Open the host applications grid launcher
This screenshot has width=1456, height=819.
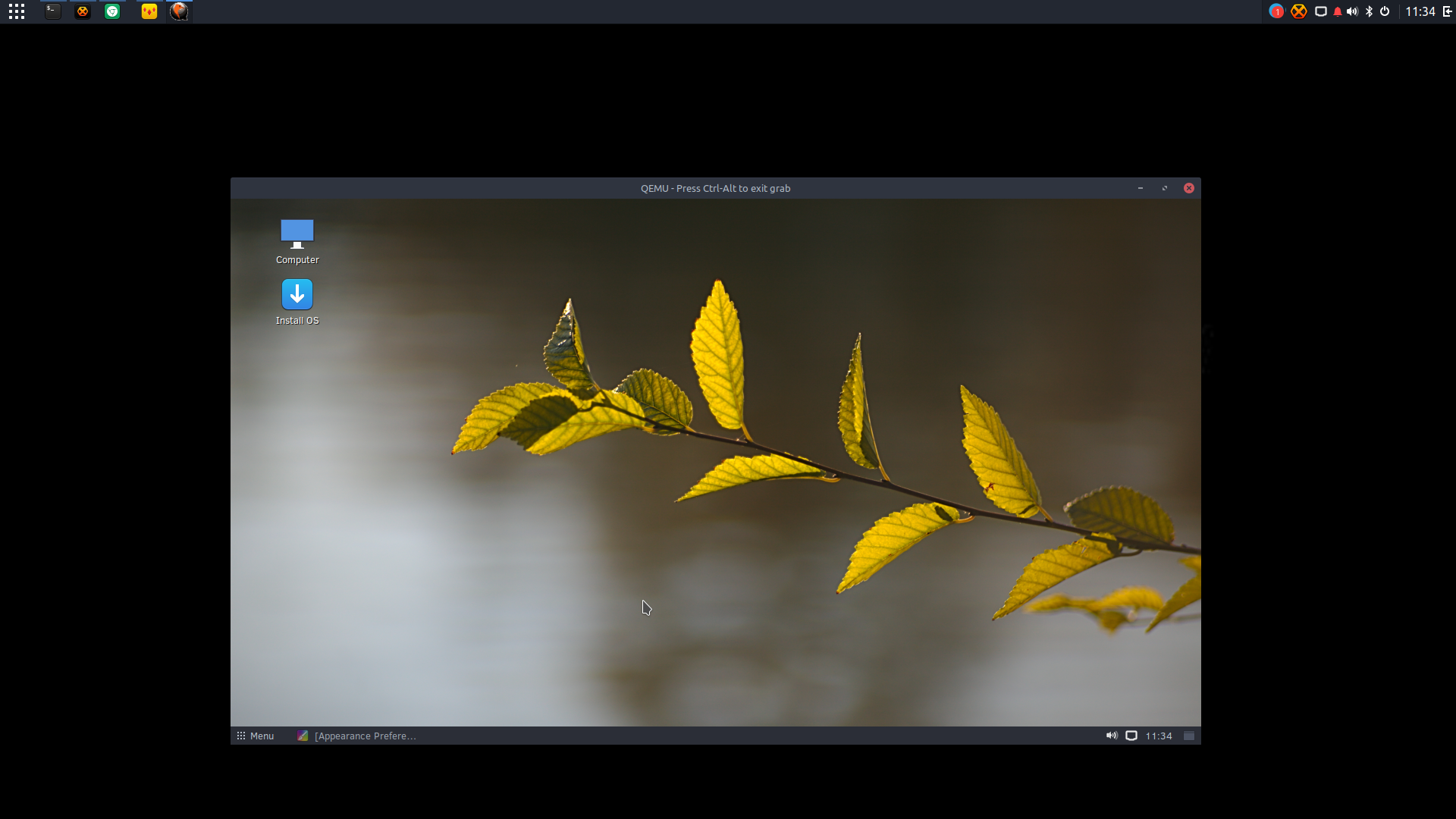[x=17, y=11]
